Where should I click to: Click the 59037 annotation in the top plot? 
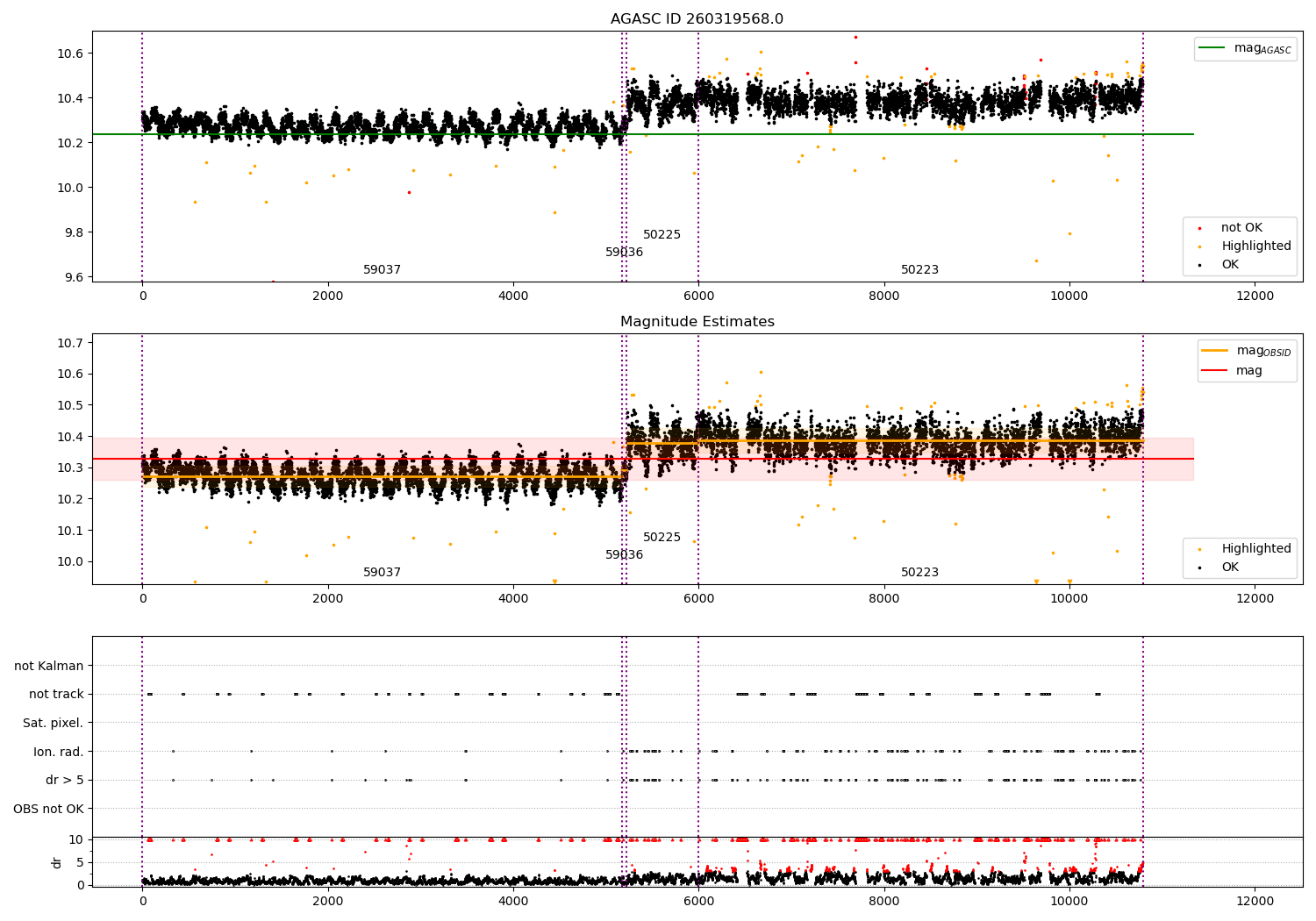pos(382,270)
